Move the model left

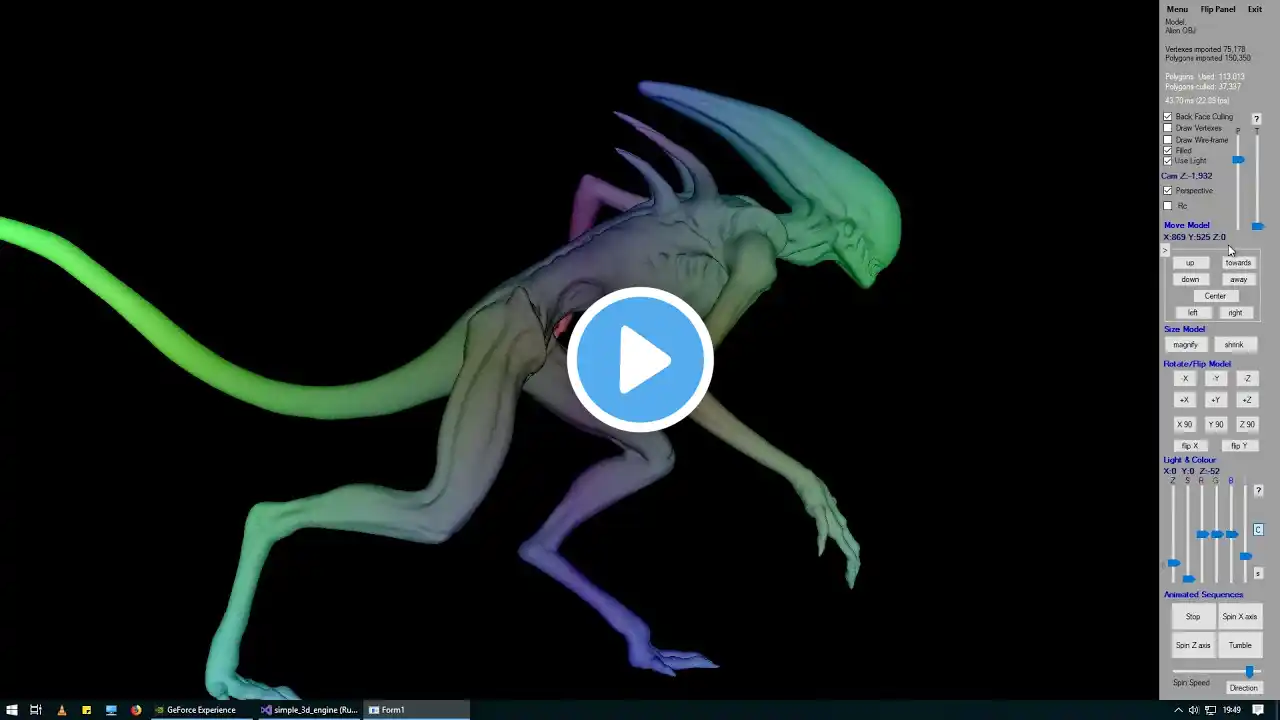click(1192, 313)
